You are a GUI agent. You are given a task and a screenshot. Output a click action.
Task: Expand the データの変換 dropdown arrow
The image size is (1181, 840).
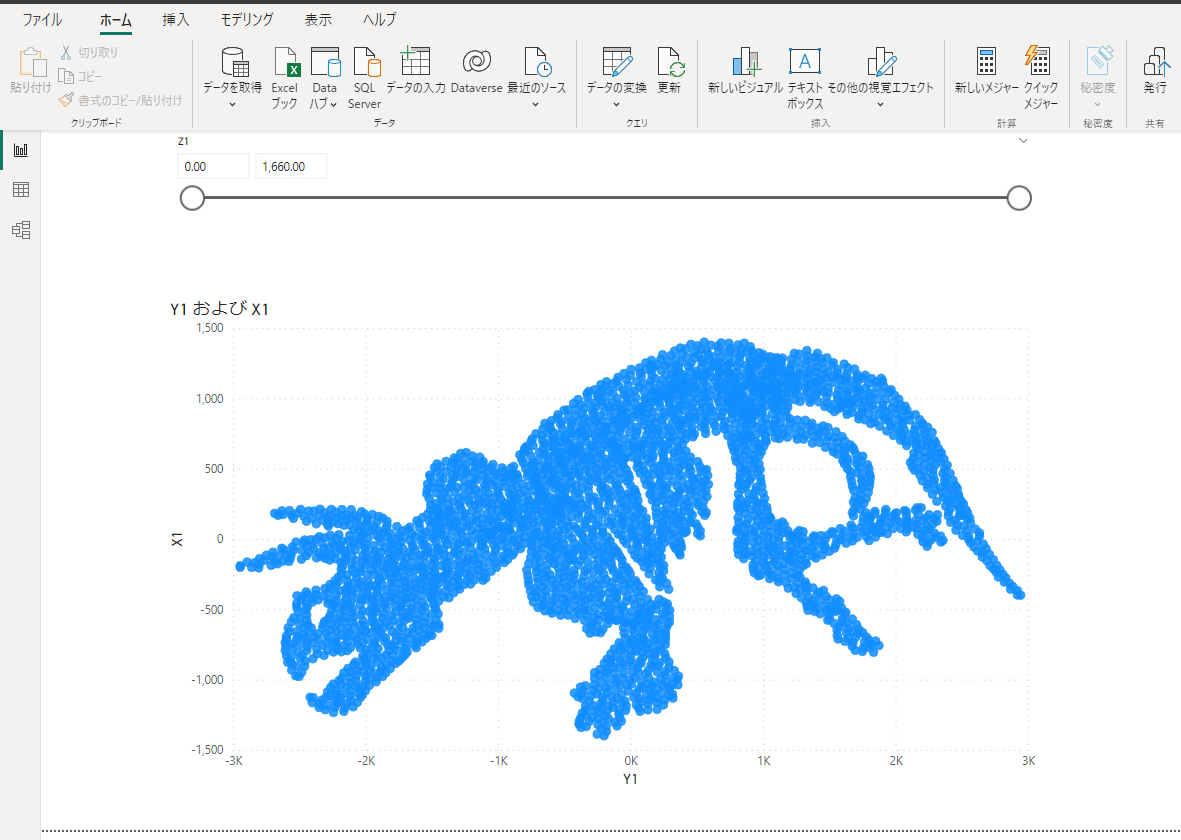point(616,105)
